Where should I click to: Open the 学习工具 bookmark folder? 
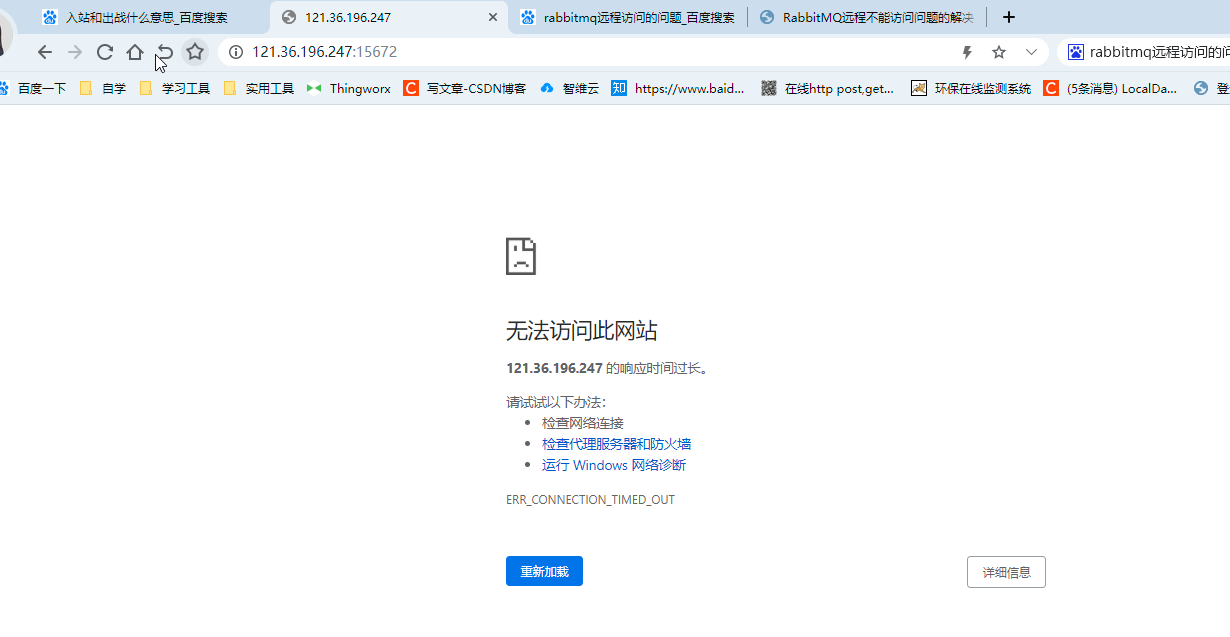click(x=175, y=88)
